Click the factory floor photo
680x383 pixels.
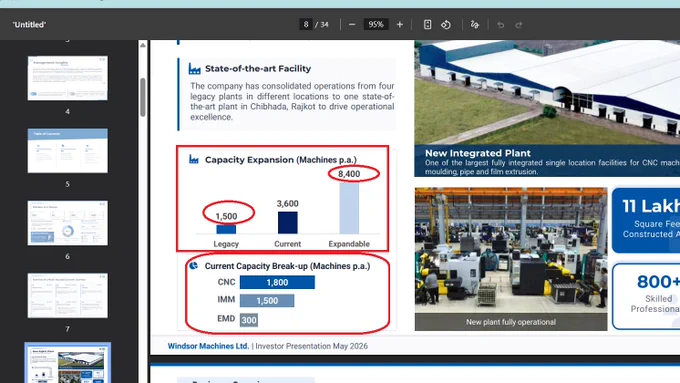[x=511, y=251]
